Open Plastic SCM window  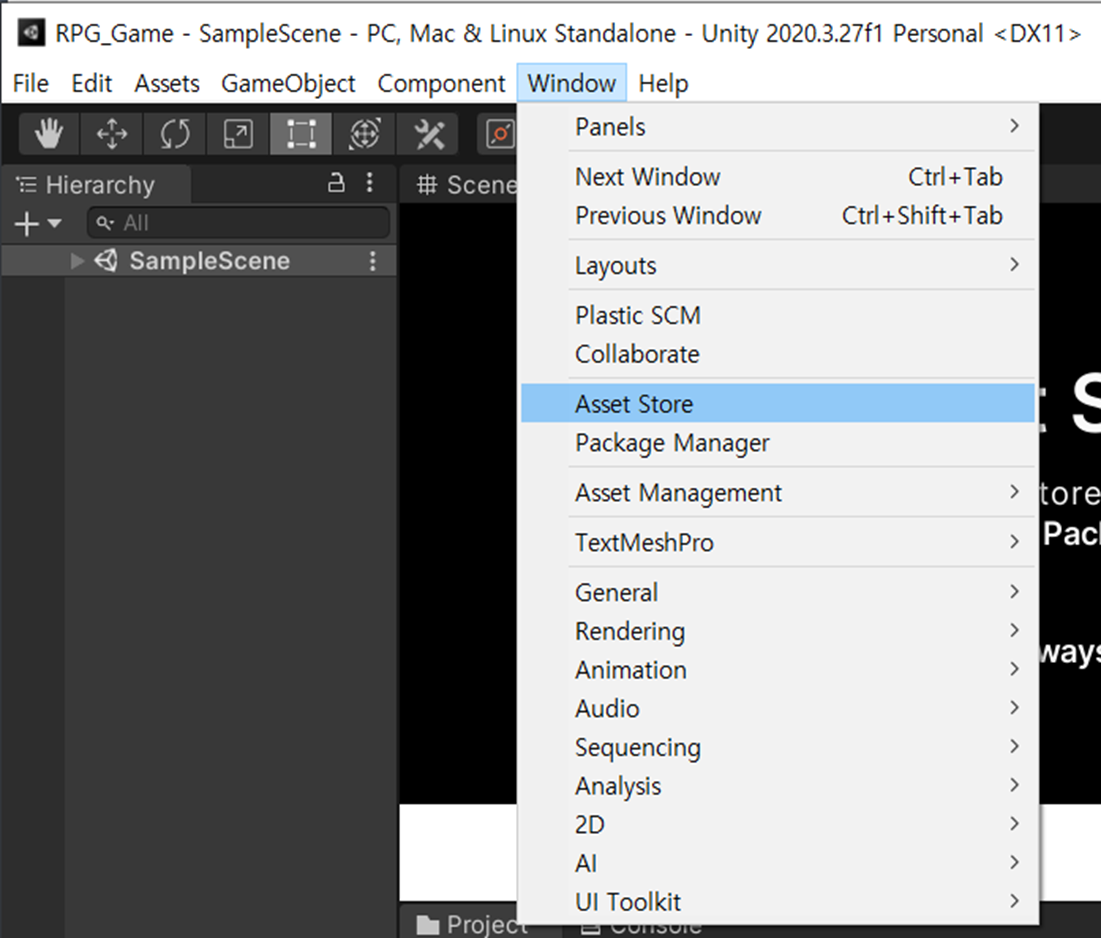coord(778,315)
